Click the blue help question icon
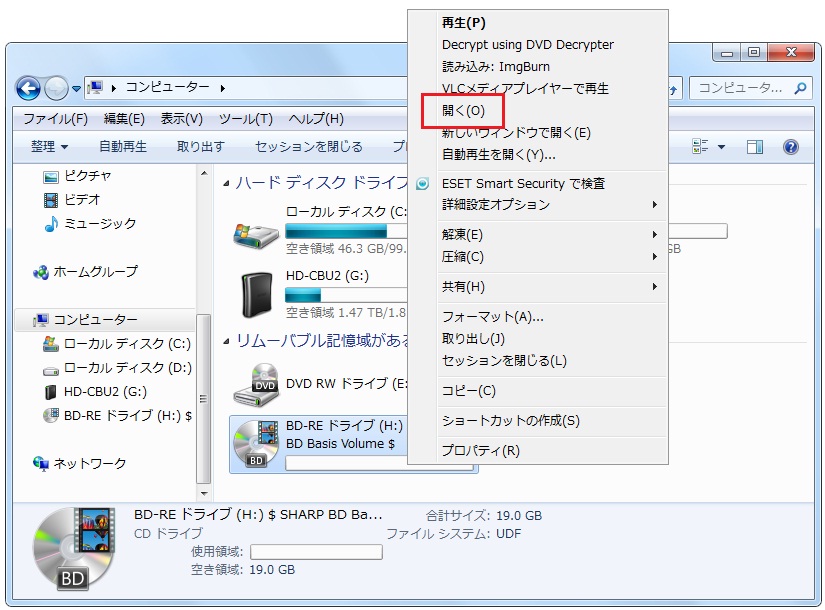 [790, 147]
